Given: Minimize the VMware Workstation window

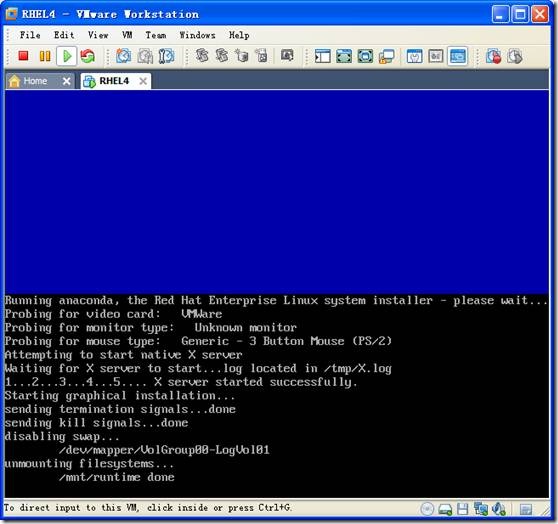Looking at the screenshot, I should point(500,15).
